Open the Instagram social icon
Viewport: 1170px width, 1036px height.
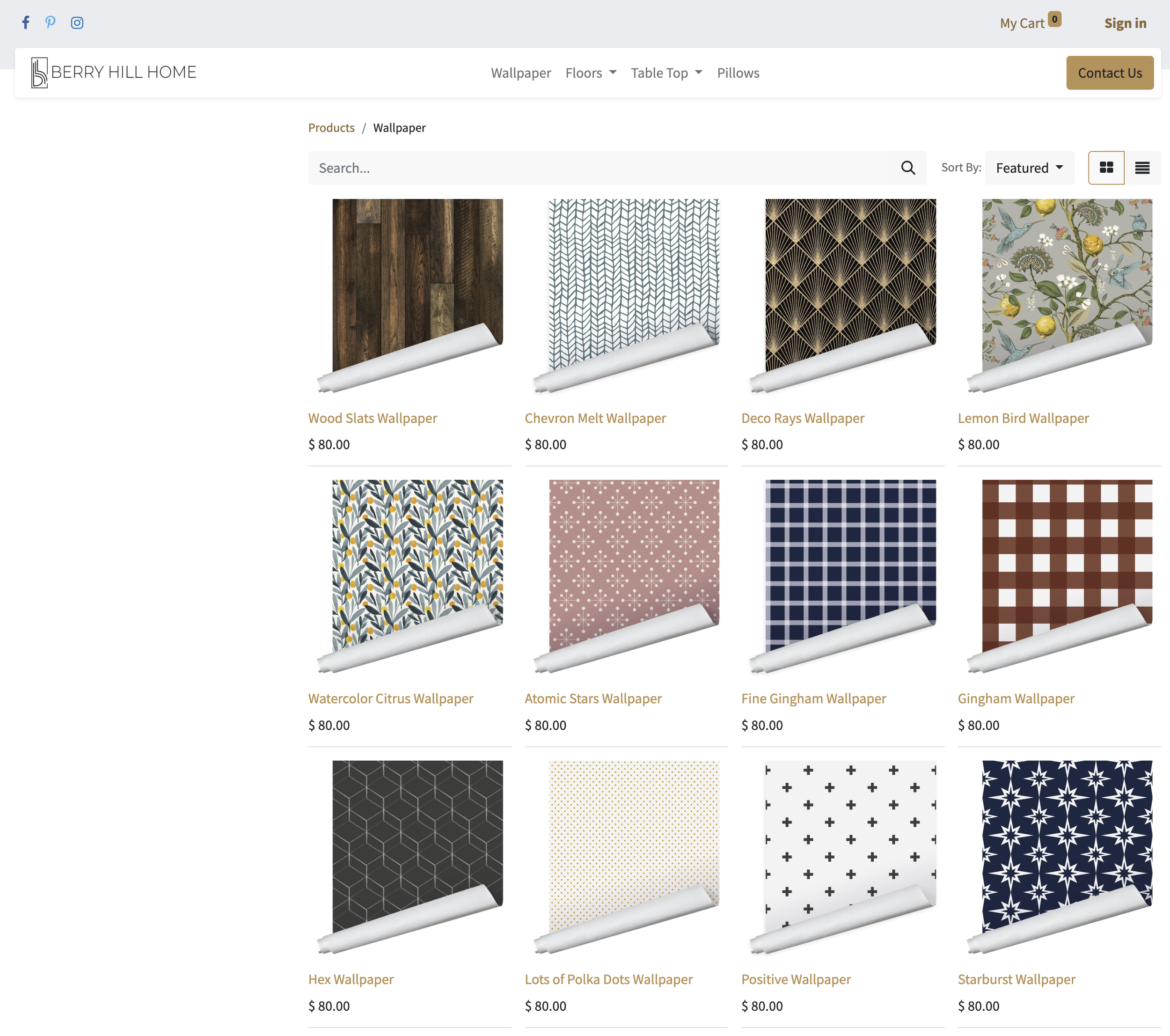77,22
